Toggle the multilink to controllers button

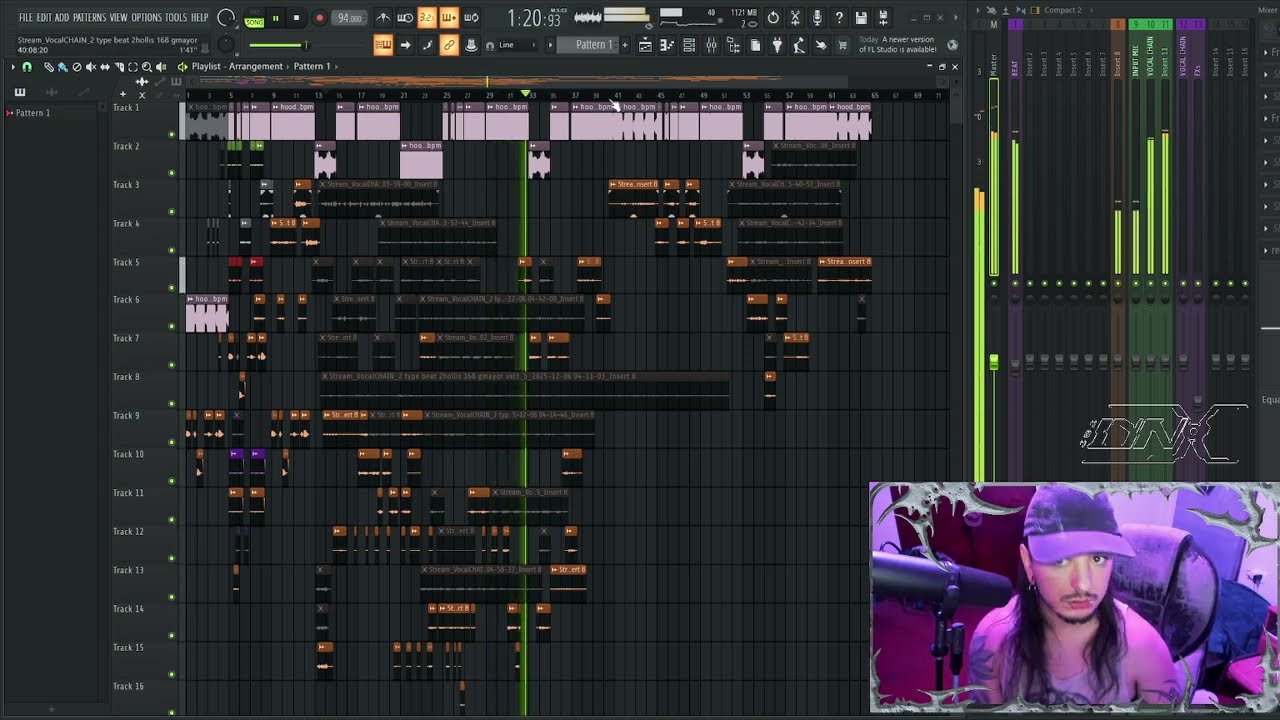click(x=449, y=45)
